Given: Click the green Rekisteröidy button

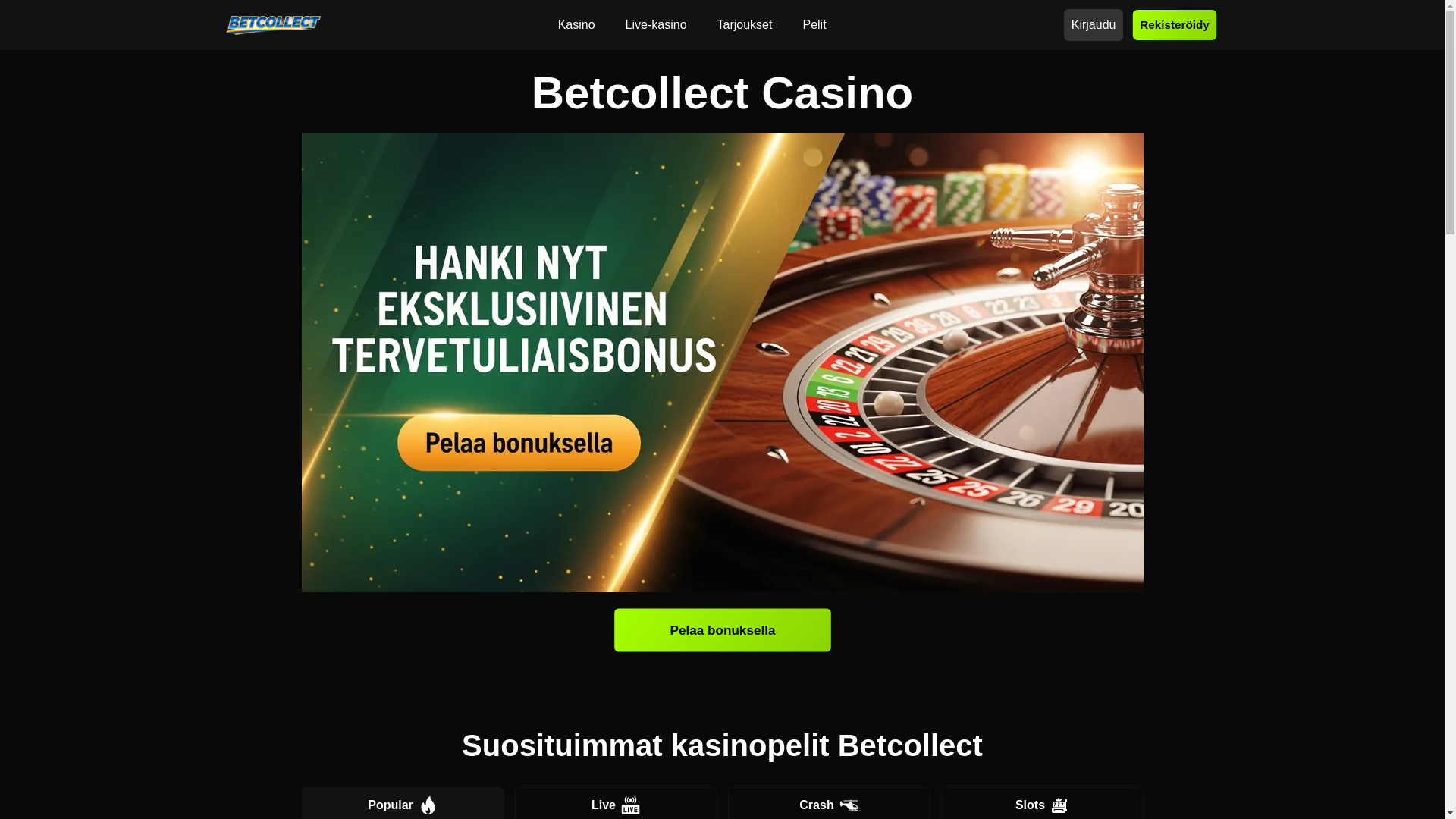Looking at the screenshot, I should (1175, 25).
